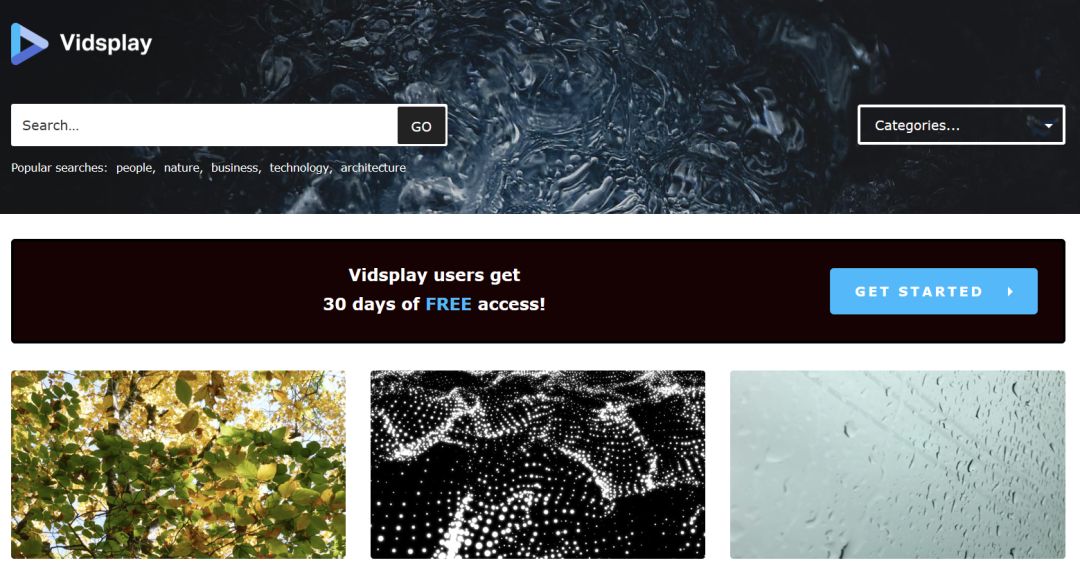
Task: Click the 'Popular searches:' label
Action: 59,167
